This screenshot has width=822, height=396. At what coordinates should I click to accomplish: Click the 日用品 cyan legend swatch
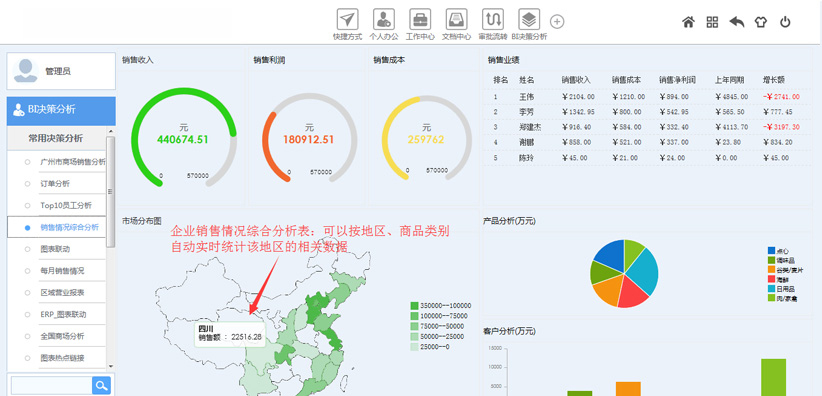[771, 288]
